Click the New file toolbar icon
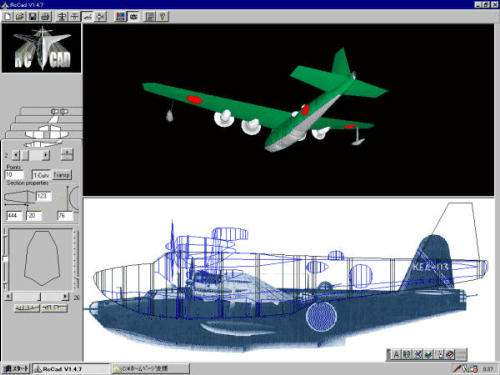Viewport: 500px width, 375px height. tap(8, 16)
